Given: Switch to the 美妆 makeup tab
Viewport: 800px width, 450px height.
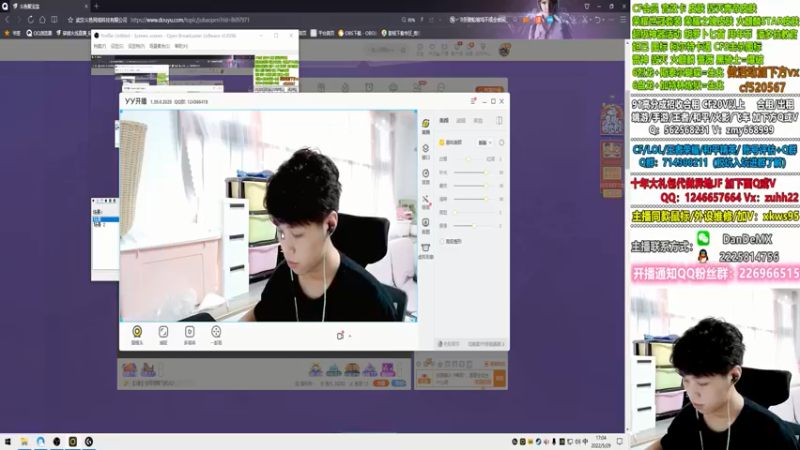Looking at the screenshot, I should click(x=478, y=120).
